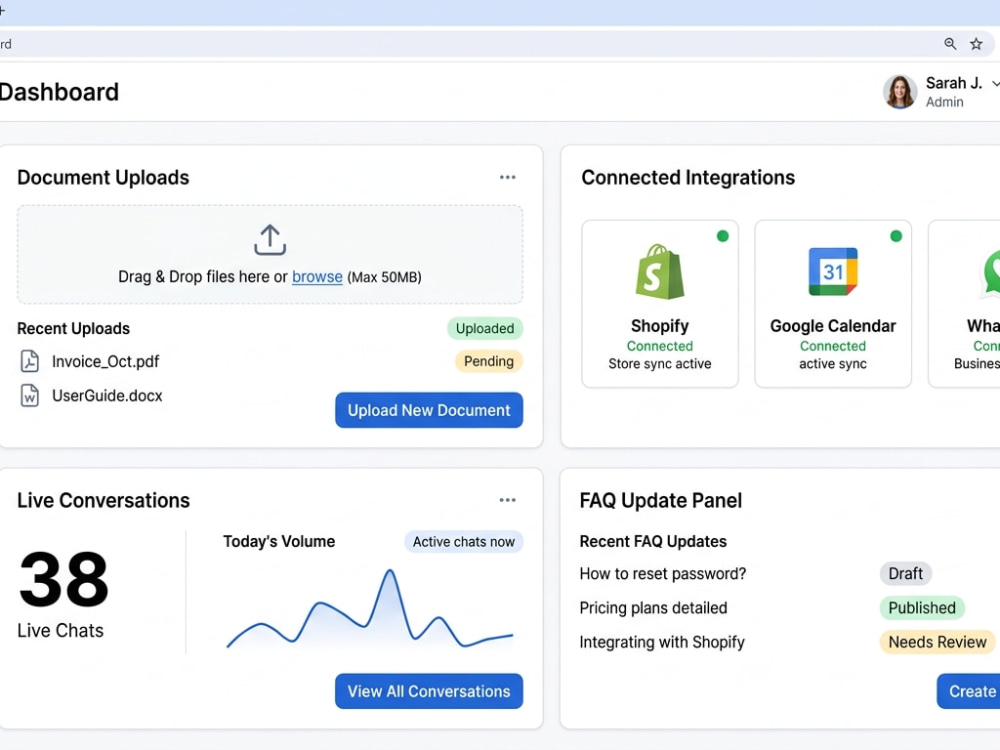Select the Shopify card title
The width and height of the screenshot is (1000, 750).
[x=659, y=326]
